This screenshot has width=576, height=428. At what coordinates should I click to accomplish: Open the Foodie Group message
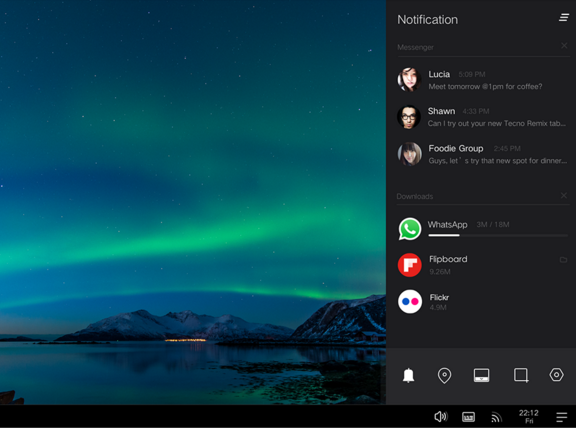click(483, 154)
